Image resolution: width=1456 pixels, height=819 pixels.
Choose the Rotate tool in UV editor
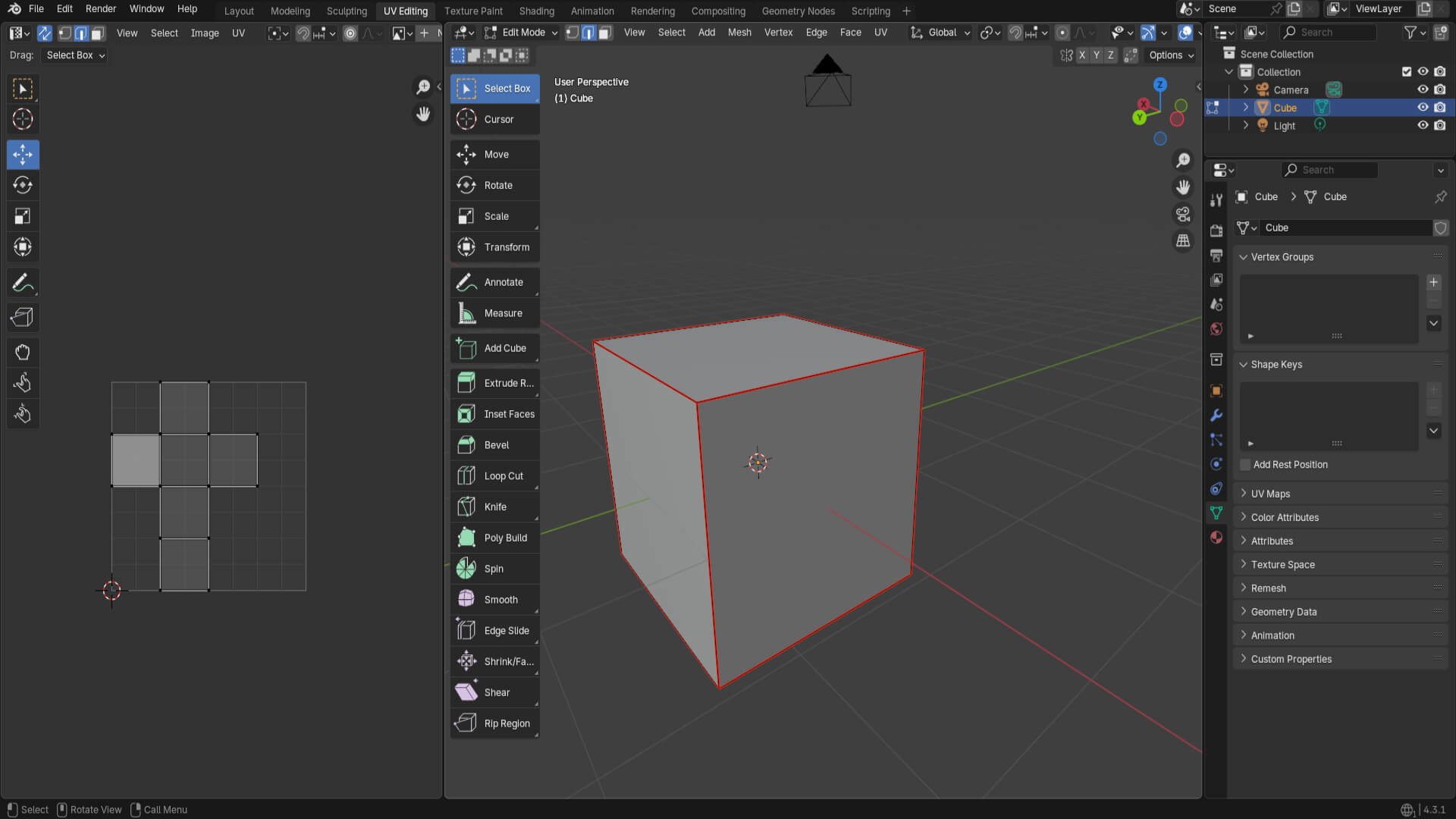pos(23,185)
